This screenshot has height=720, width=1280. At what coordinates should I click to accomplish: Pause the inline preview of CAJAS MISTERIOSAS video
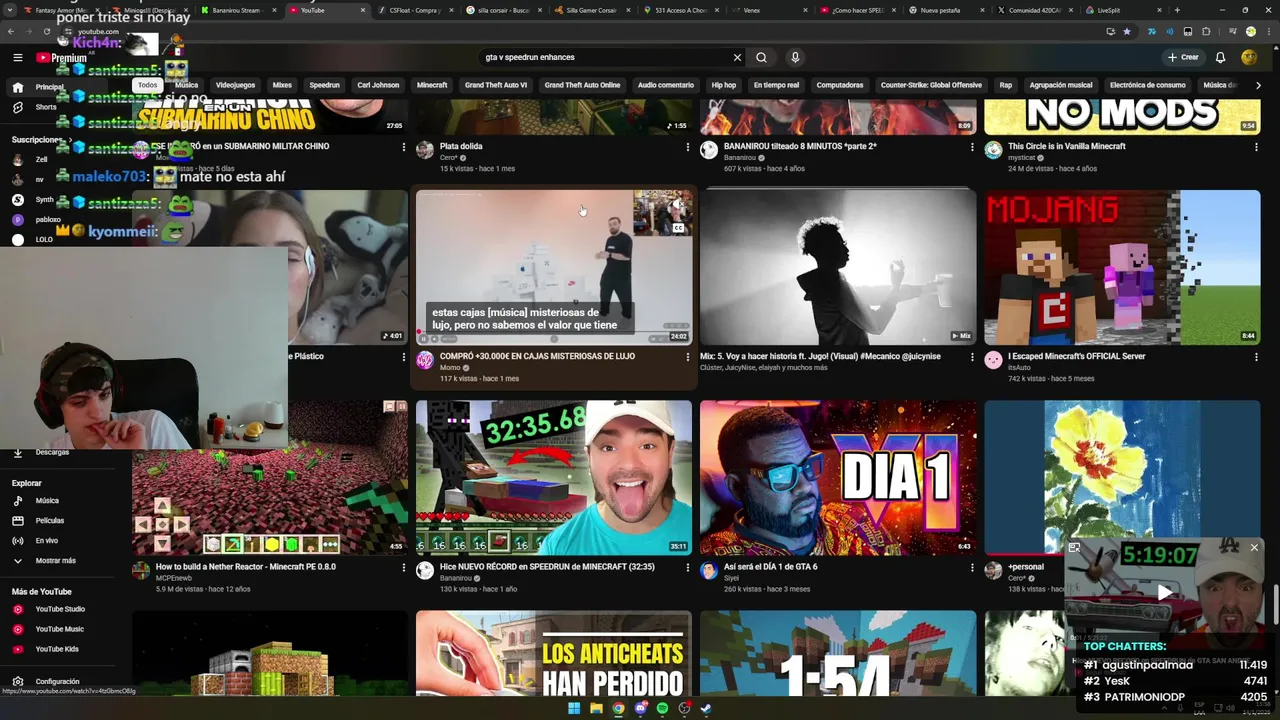424,338
